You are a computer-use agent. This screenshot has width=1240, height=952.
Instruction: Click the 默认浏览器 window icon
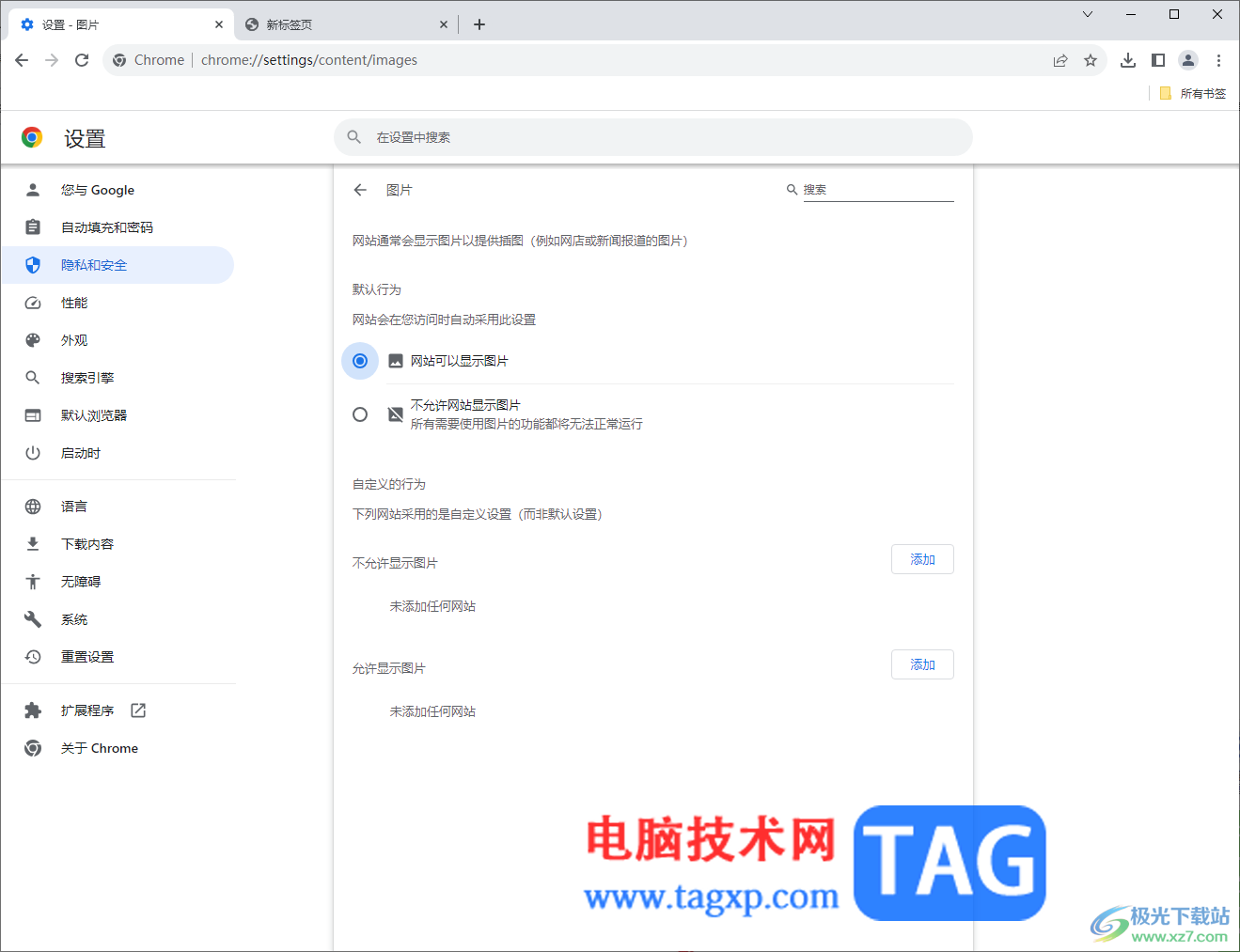coord(33,415)
